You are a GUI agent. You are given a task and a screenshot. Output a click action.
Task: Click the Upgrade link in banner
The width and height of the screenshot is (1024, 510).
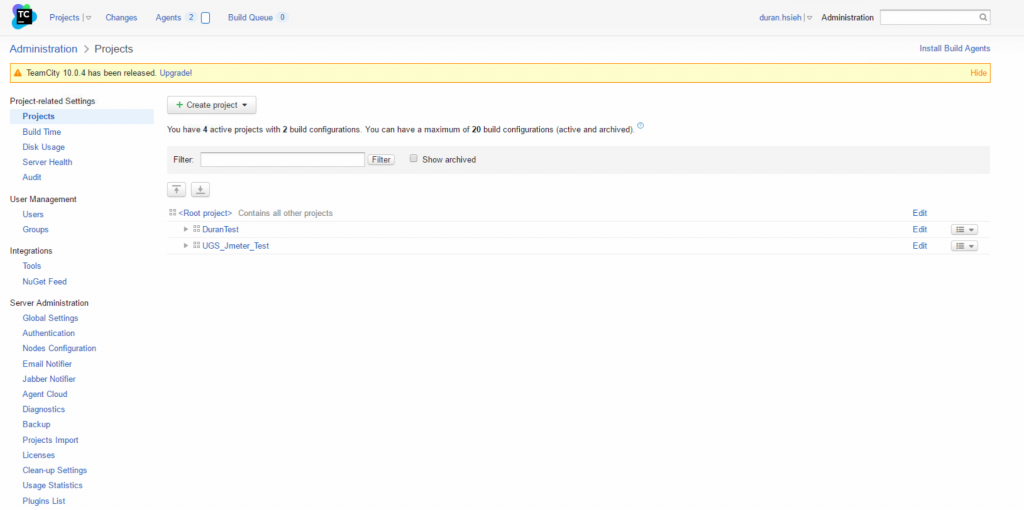point(176,73)
